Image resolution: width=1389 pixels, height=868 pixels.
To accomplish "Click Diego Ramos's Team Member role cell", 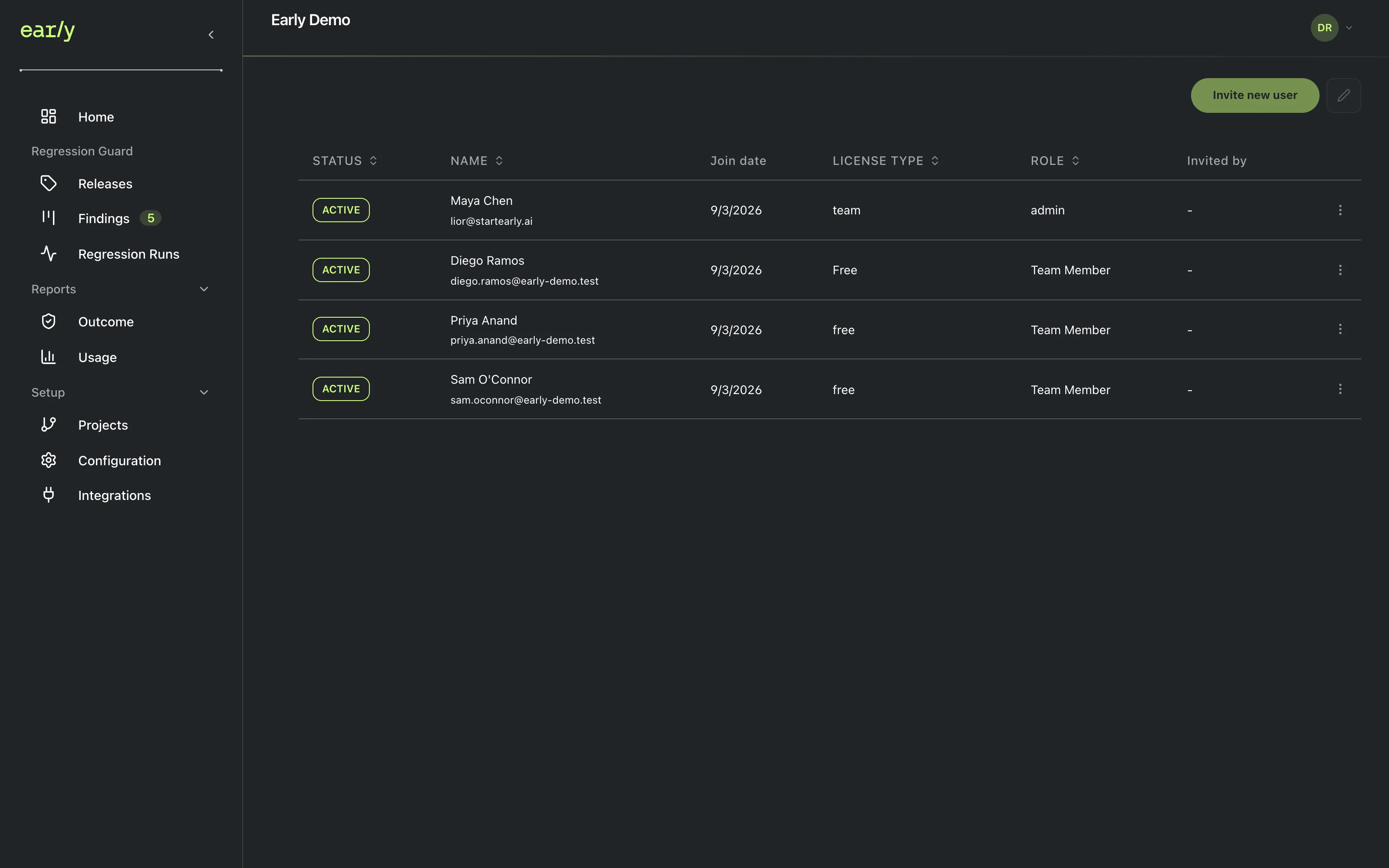I will coord(1070,270).
